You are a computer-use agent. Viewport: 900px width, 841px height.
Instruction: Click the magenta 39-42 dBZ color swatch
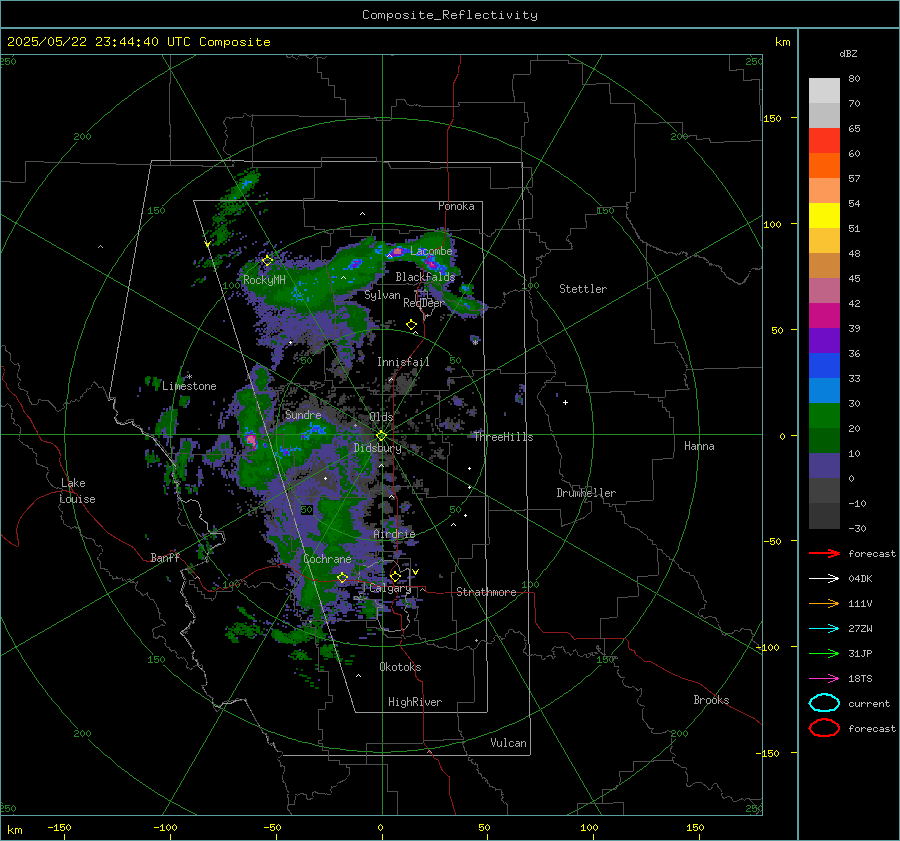[824, 316]
